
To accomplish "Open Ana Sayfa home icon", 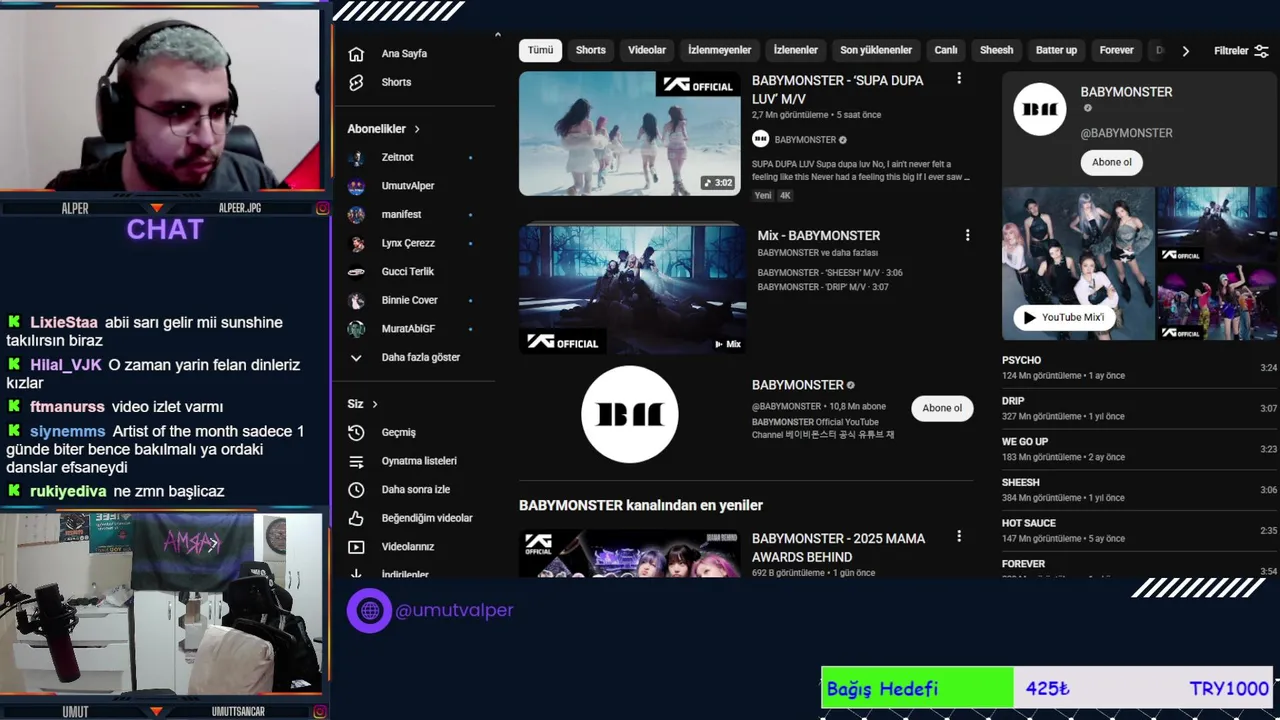I will 356,54.
